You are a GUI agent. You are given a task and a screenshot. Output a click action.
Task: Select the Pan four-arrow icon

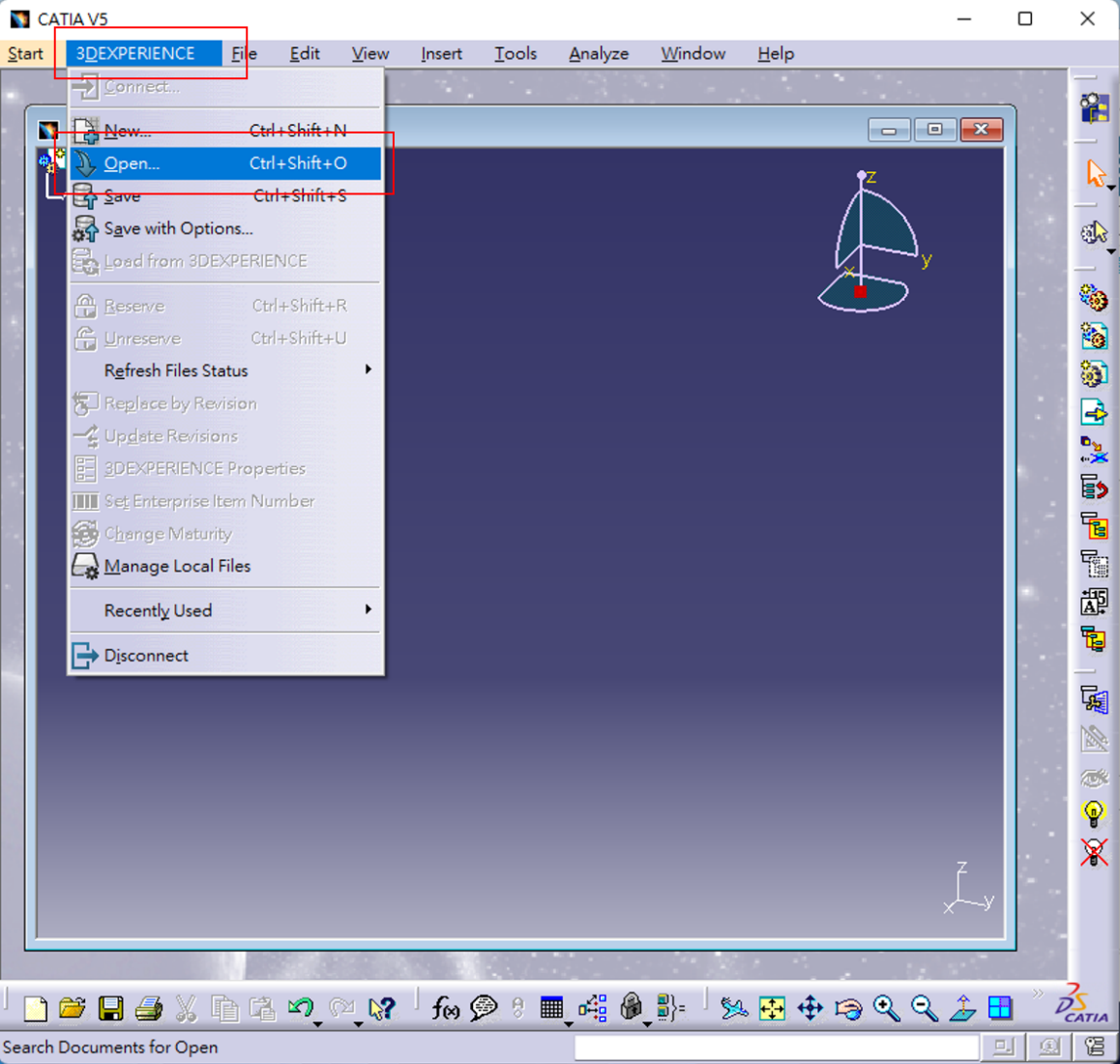(810, 1008)
